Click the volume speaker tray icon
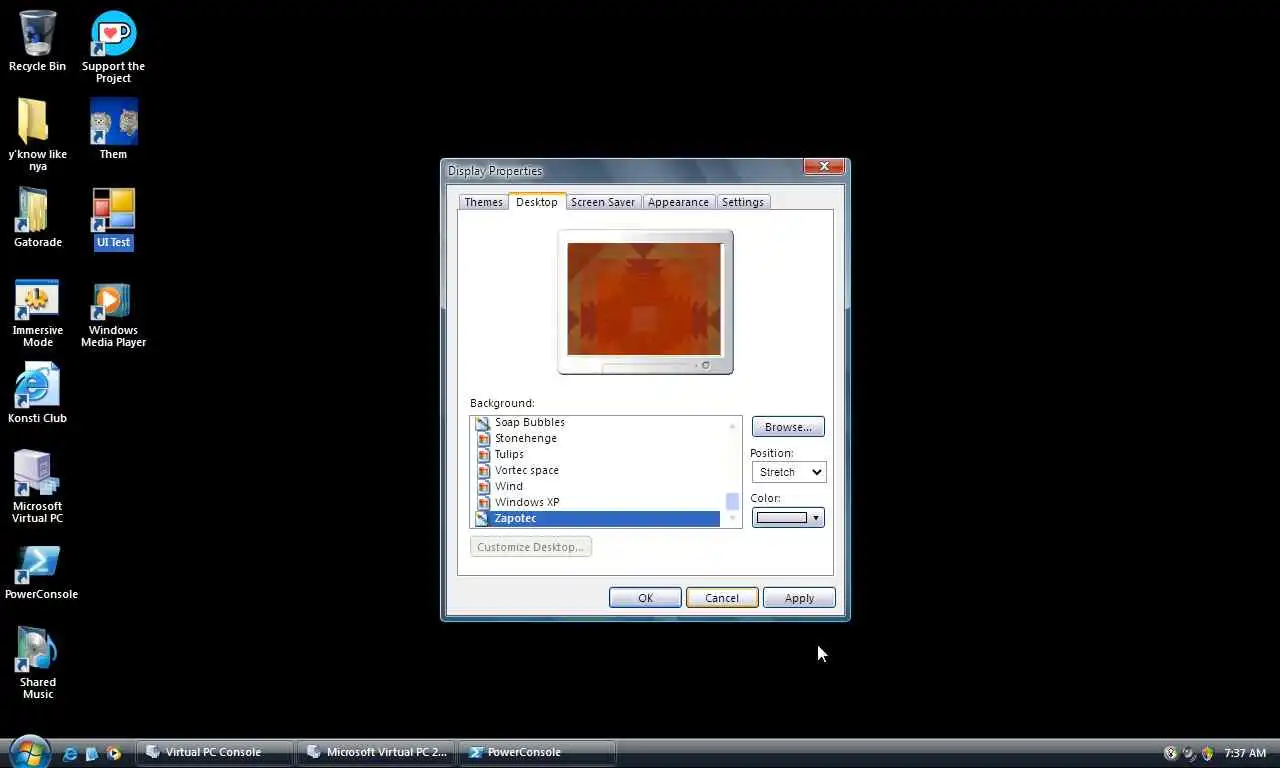1280x768 pixels. coord(1189,753)
